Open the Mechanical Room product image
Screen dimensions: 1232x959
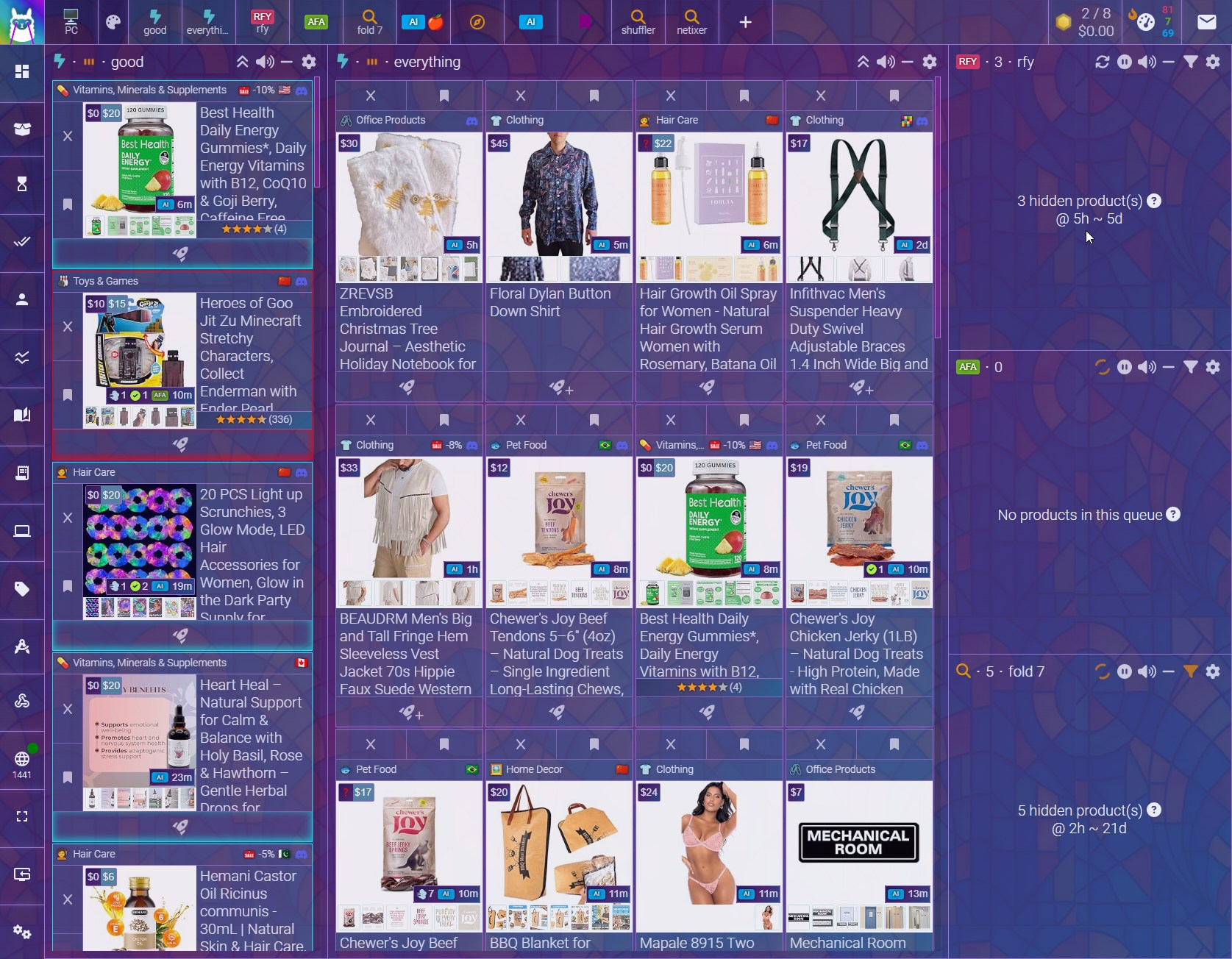(858, 843)
